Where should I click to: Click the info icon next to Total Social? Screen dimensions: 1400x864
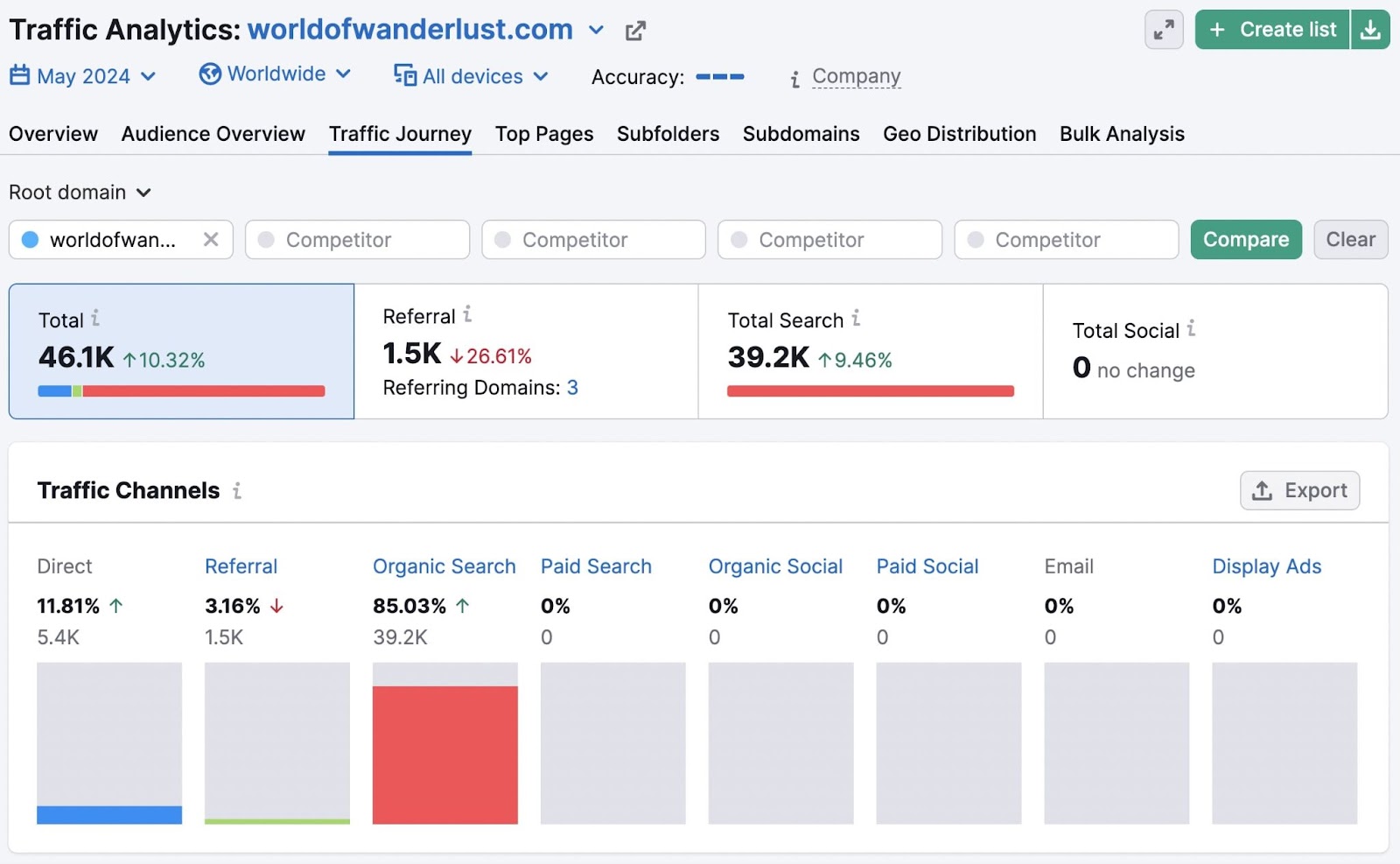pos(1191,328)
